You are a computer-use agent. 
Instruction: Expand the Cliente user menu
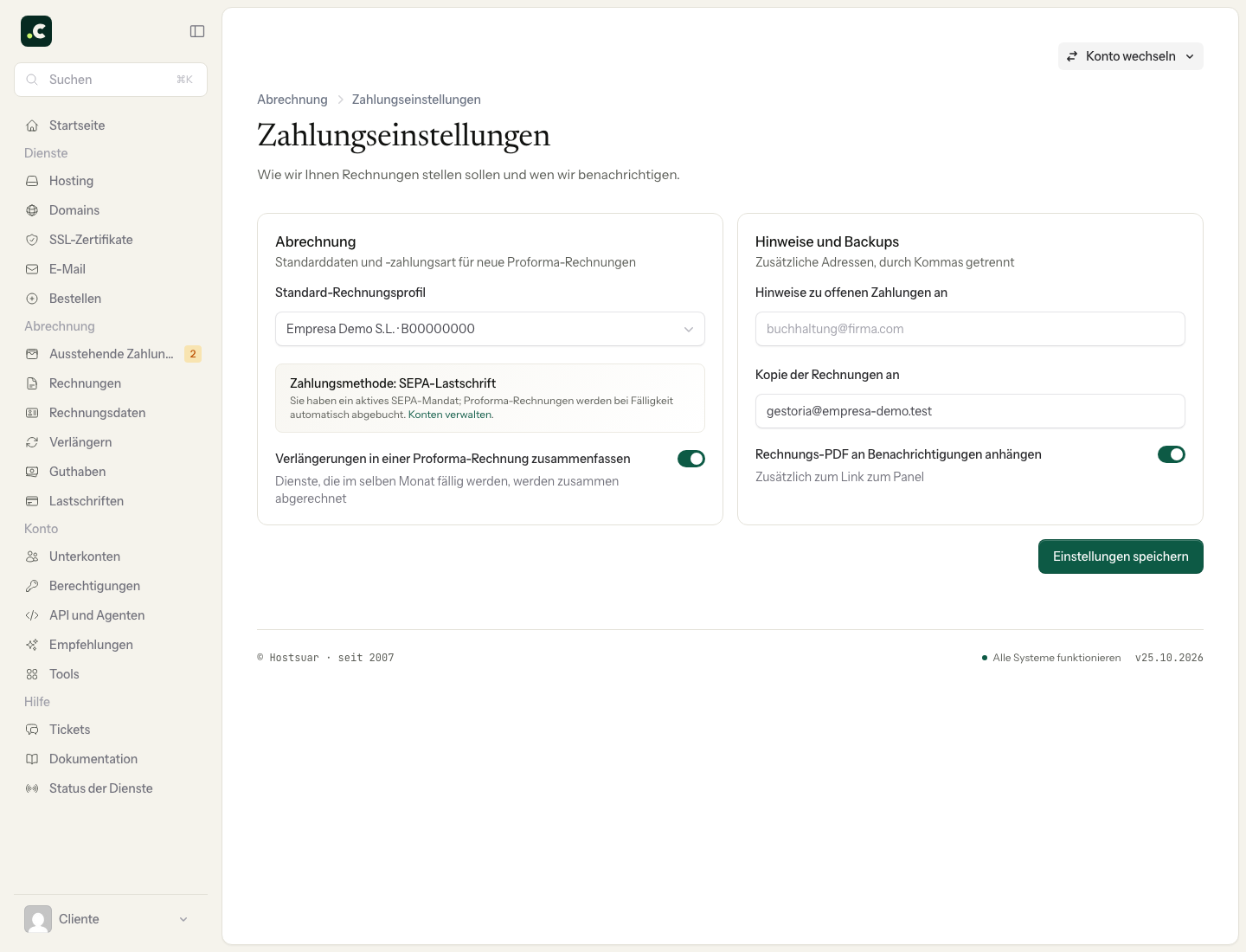[x=111, y=919]
